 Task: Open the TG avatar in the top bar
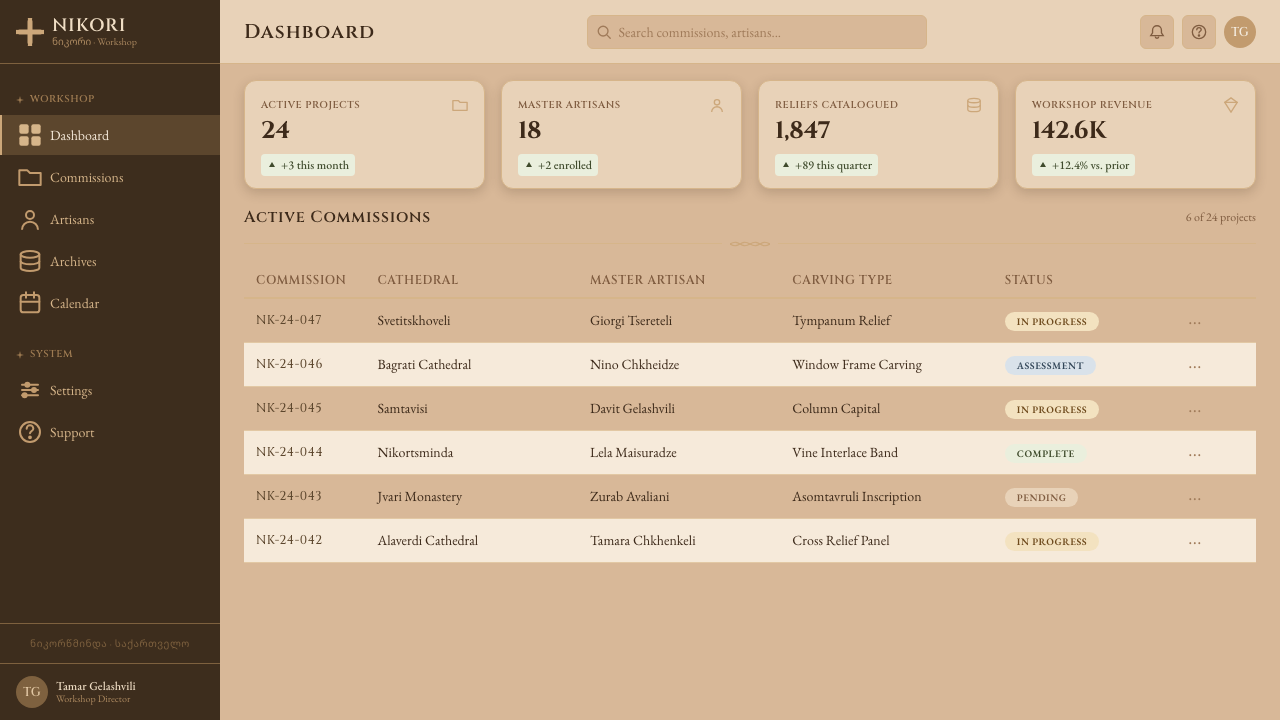click(1240, 32)
